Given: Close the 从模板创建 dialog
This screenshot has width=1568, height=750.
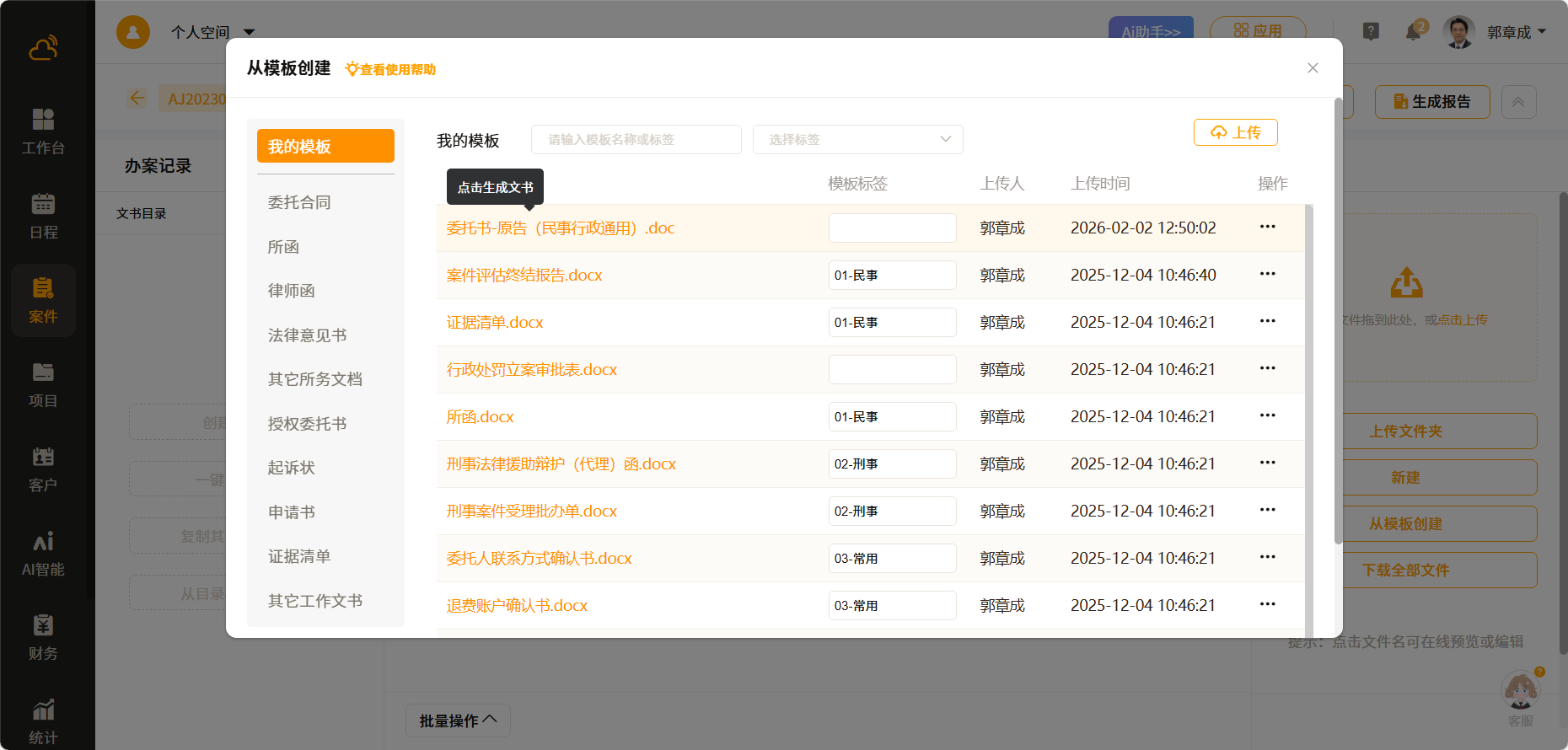Looking at the screenshot, I should point(1313,68).
